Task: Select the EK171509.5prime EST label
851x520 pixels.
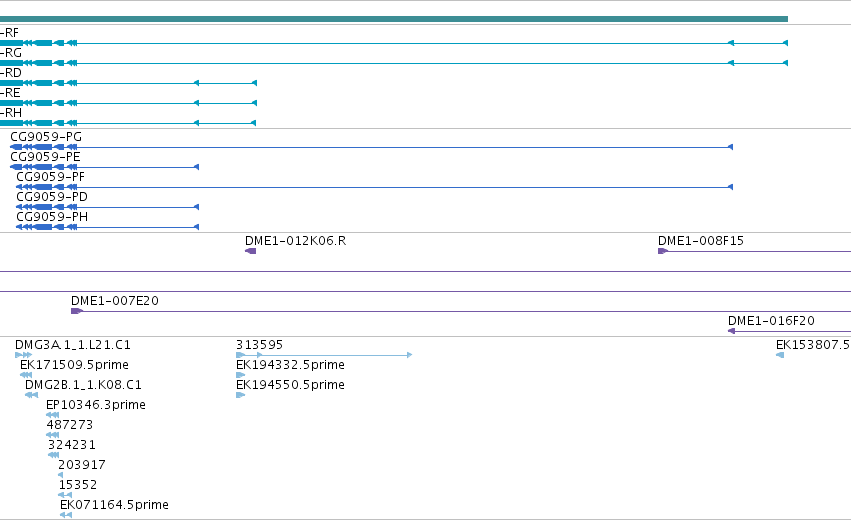Action: point(74,365)
